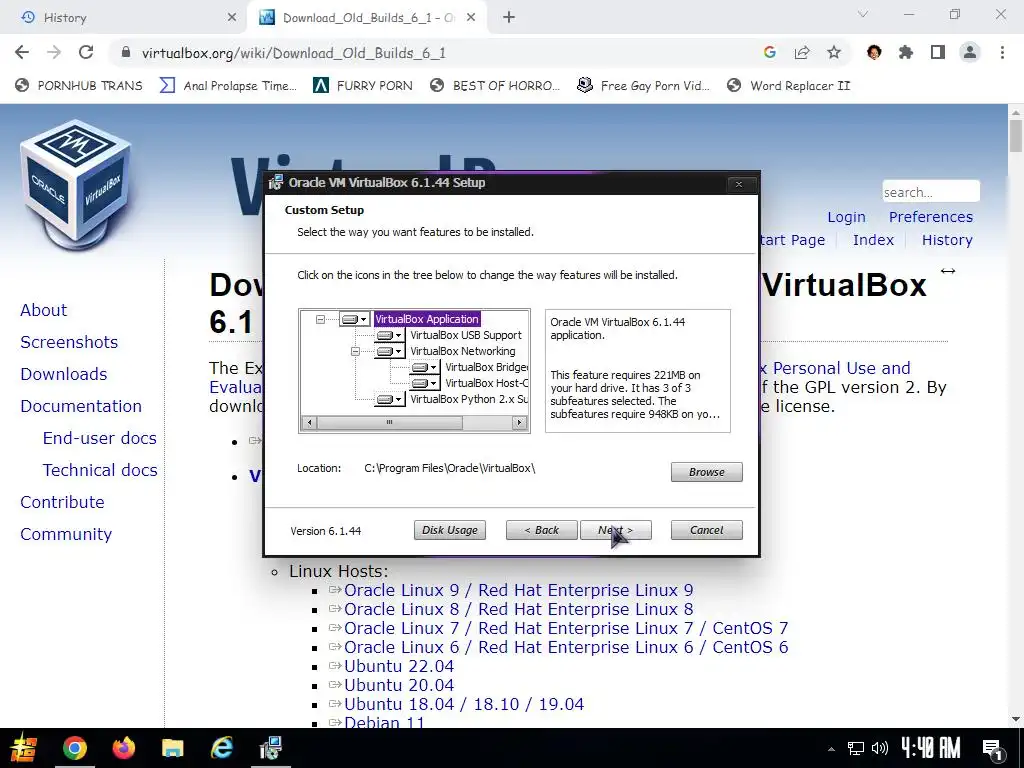Image resolution: width=1024 pixels, height=768 pixels.
Task: Click the Browse button for install location
Action: click(x=707, y=472)
